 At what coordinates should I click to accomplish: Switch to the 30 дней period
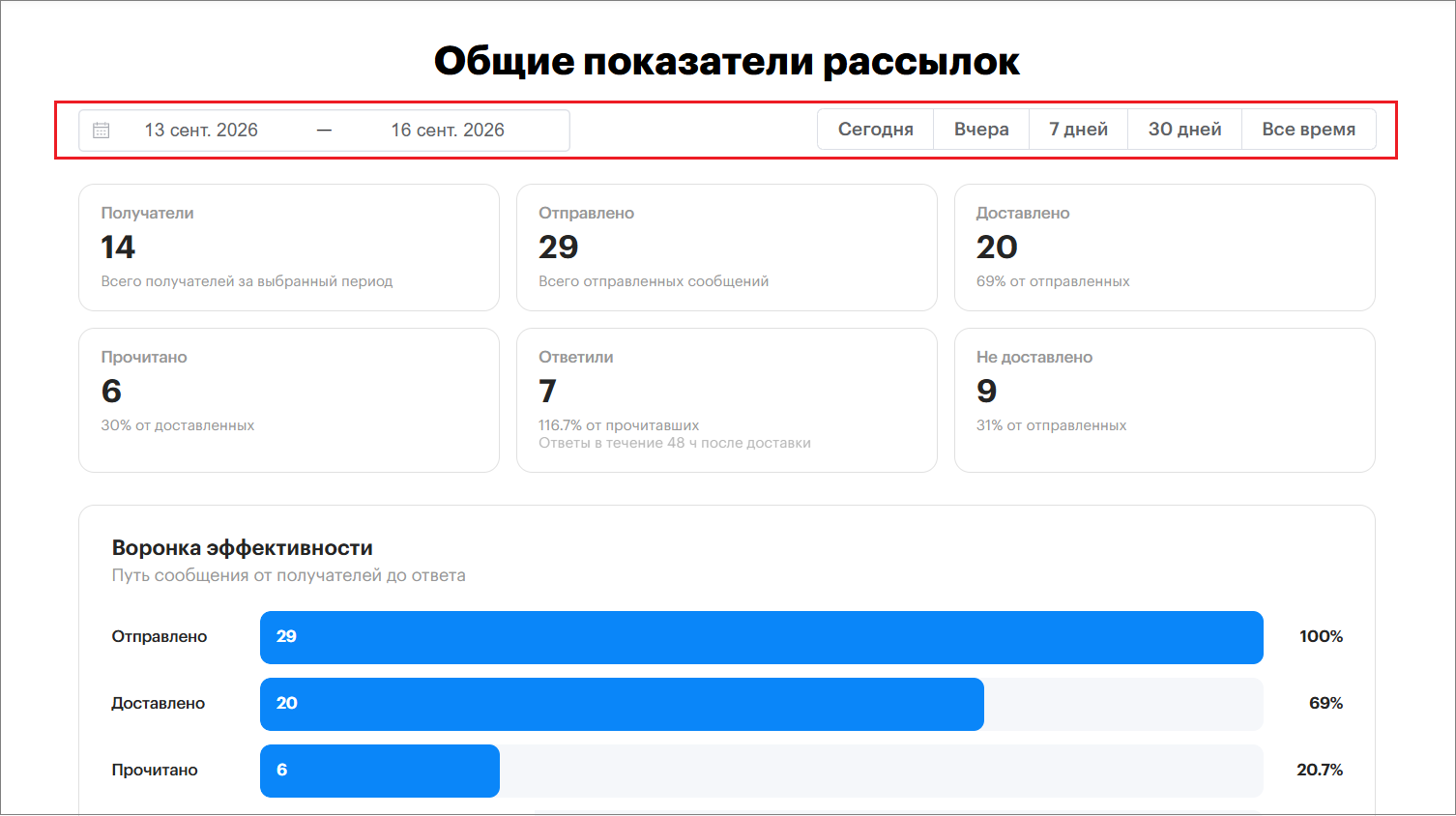click(1184, 130)
